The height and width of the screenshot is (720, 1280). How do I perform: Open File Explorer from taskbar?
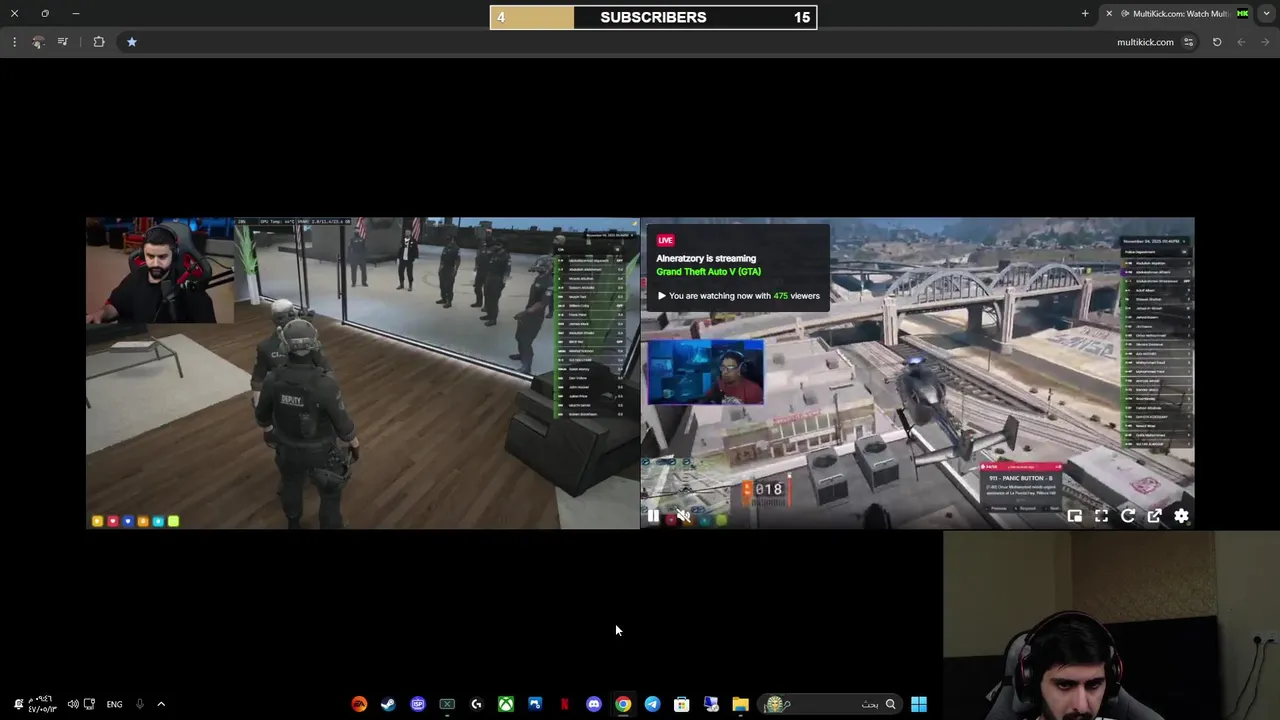[x=740, y=704]
